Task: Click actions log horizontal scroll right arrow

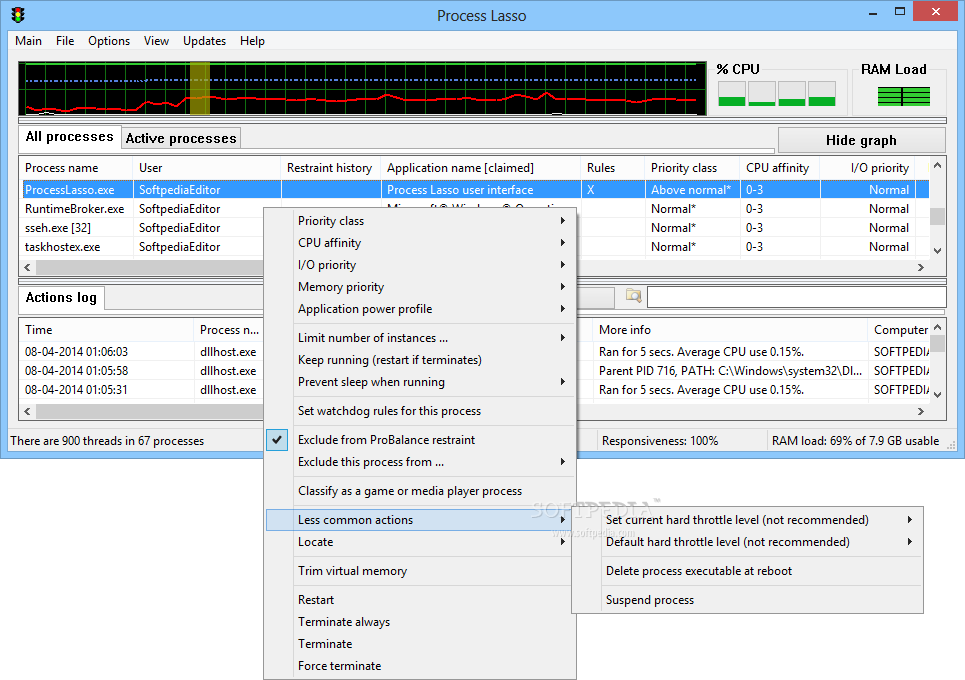Action: coord(921,412)
